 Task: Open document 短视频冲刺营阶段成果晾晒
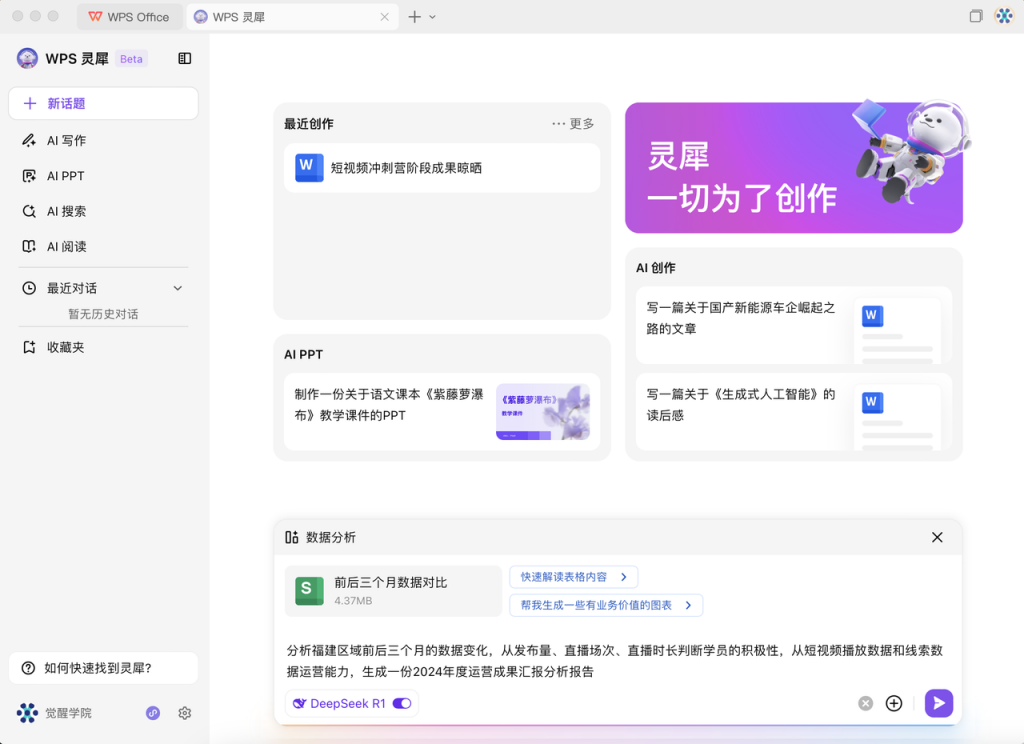(442, 168)
